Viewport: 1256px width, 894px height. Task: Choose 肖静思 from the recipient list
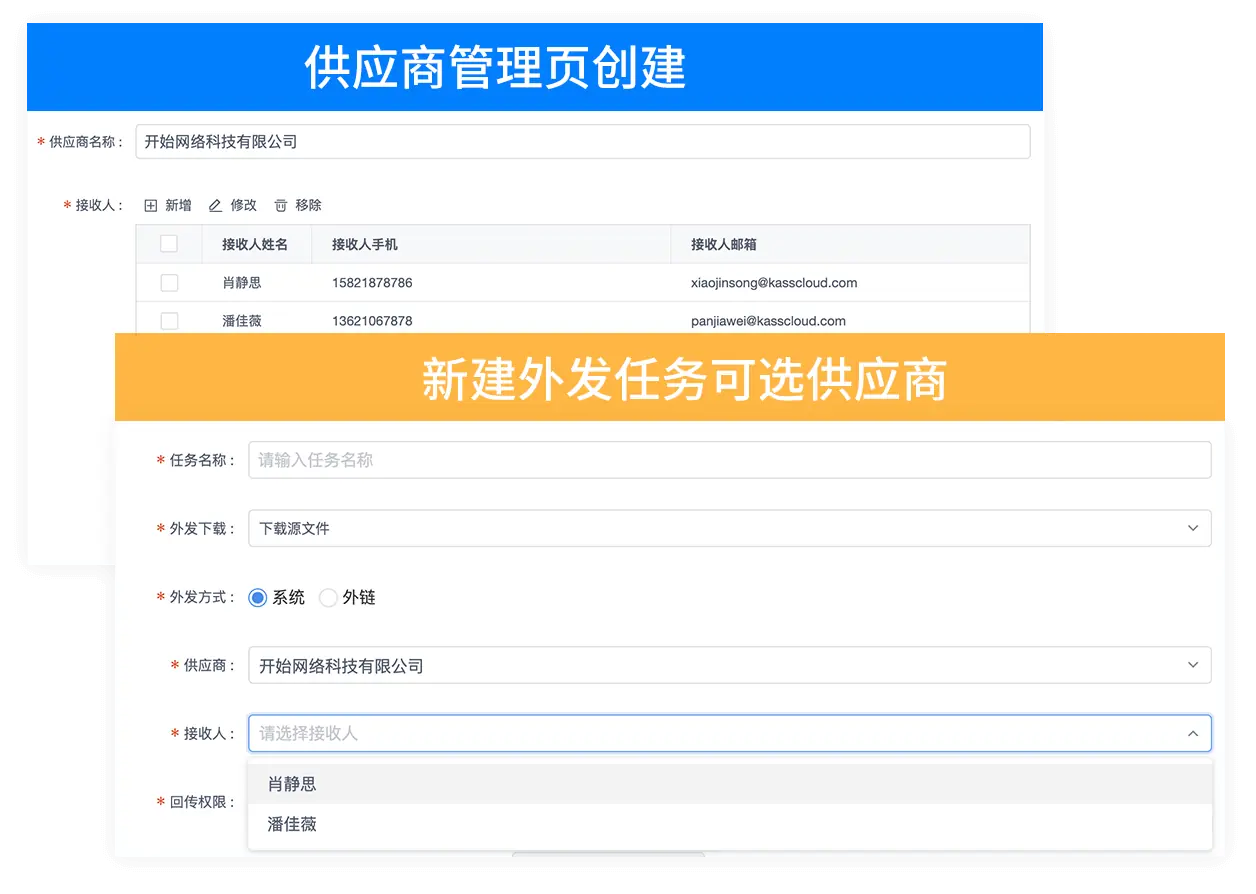(x=292, y=784)
